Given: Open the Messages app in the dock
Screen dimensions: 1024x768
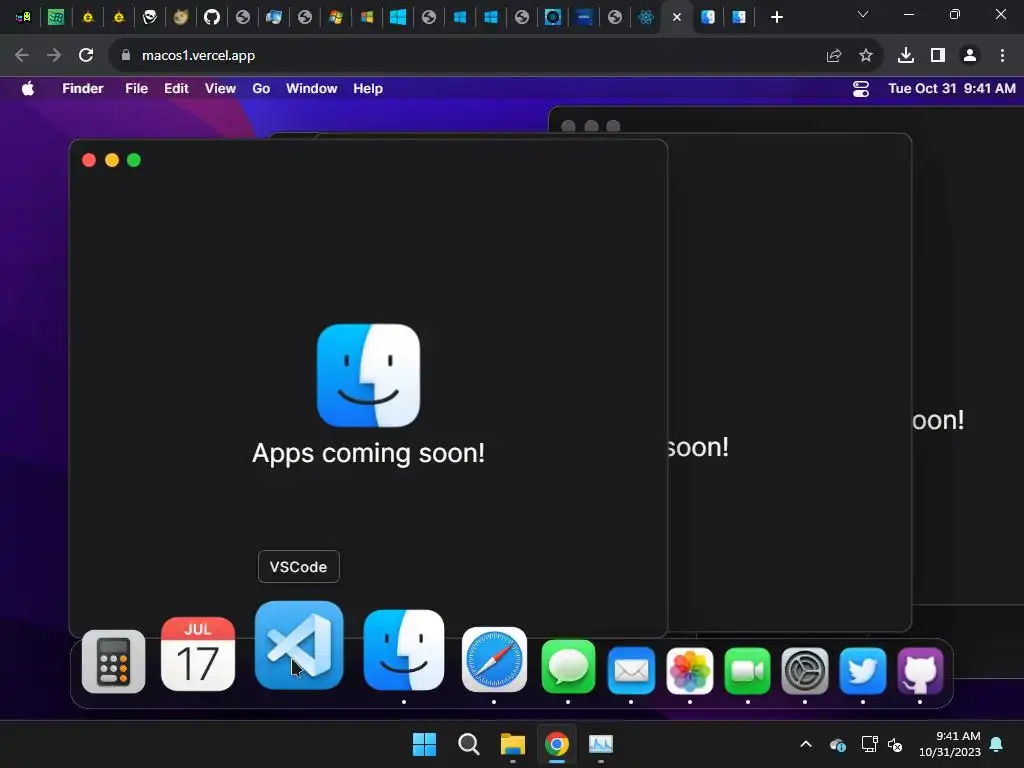Looking at the screenshot, I should [x=568, y=667].
